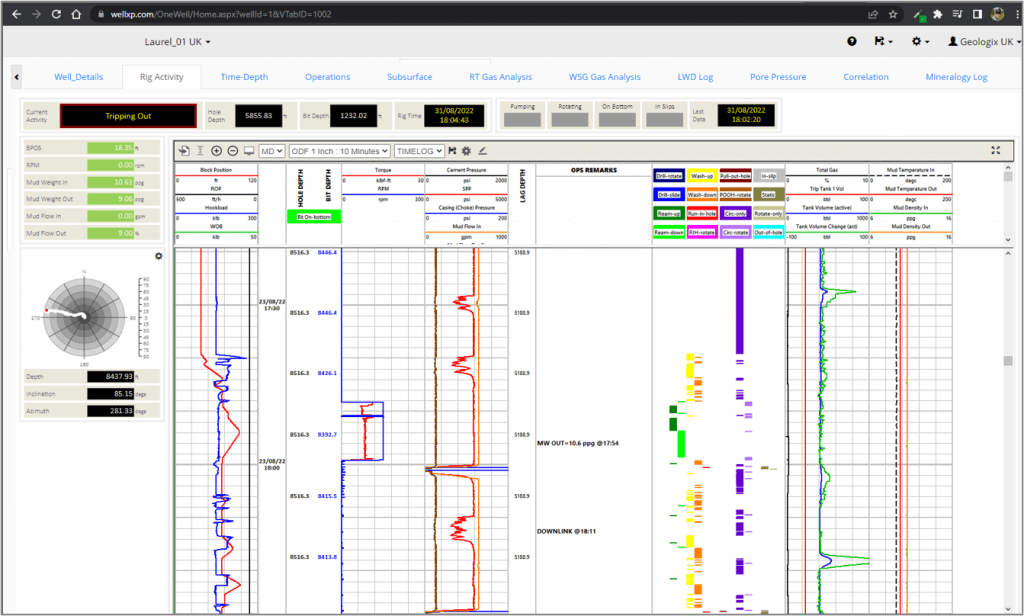Open the ODF 1 Inch : 10 Minutes dropdown
Image resolution: width=1024 pixels, height=616 pixels.
point(340,151)
